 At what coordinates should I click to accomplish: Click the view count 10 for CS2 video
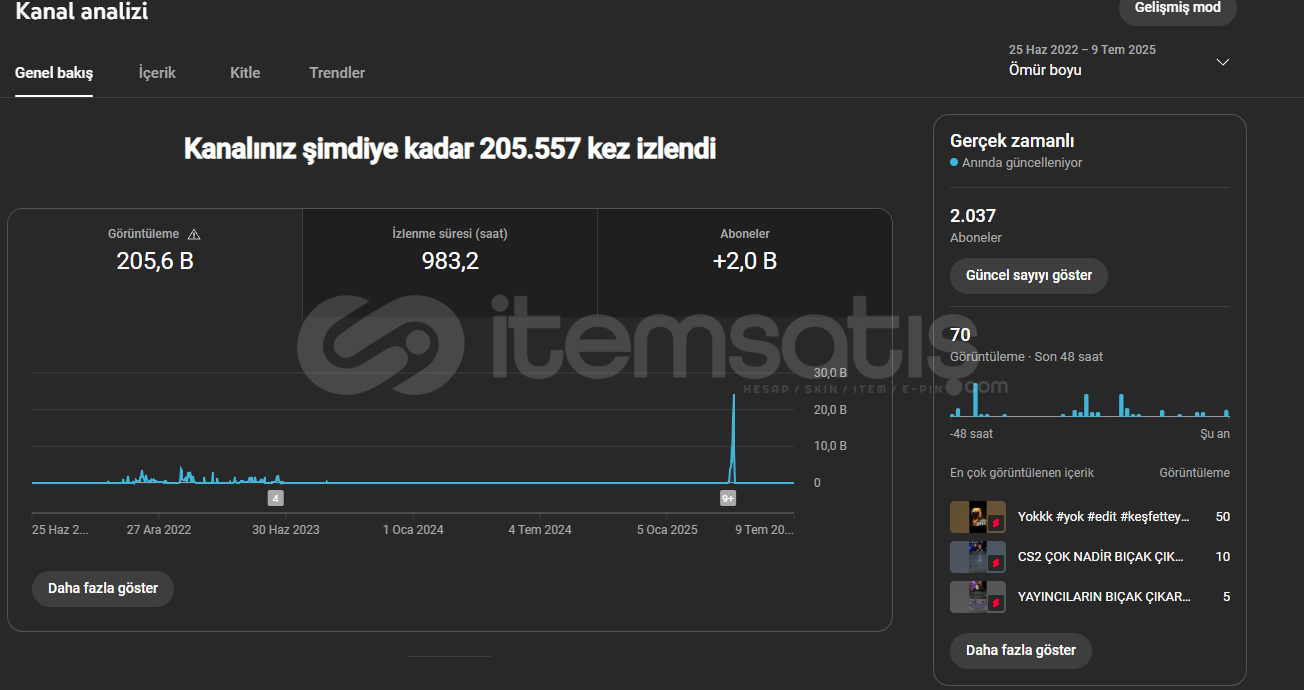1223,557
